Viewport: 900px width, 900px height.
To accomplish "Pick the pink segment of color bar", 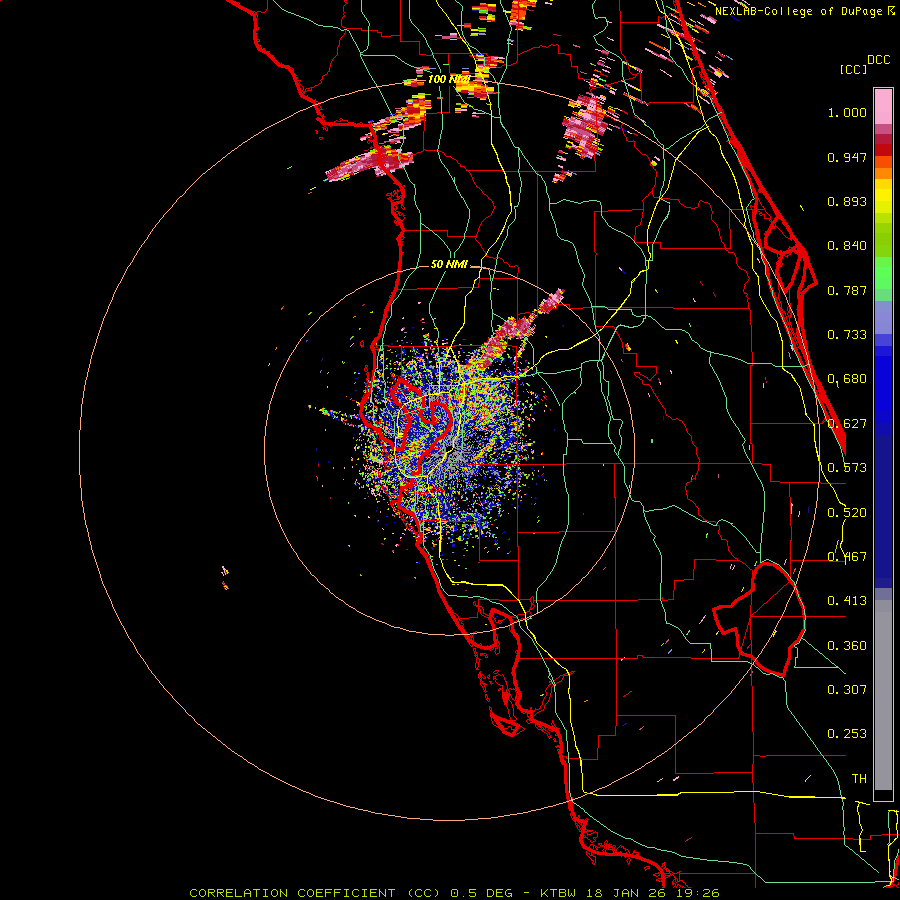I will pos(883,107).
